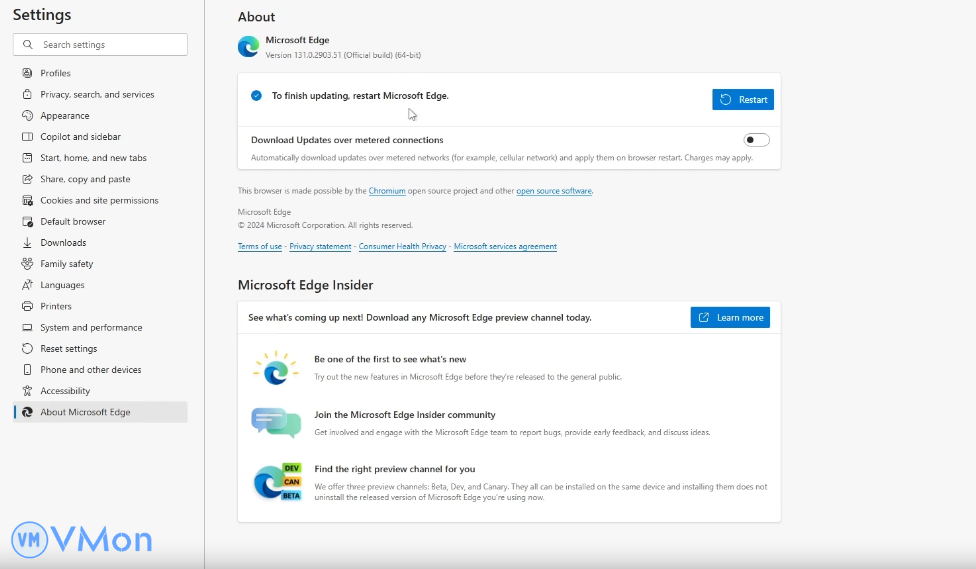Open Privacy, search, and services settings
The width and height of the screenshot is (976, 569).
tap(97, 95)
